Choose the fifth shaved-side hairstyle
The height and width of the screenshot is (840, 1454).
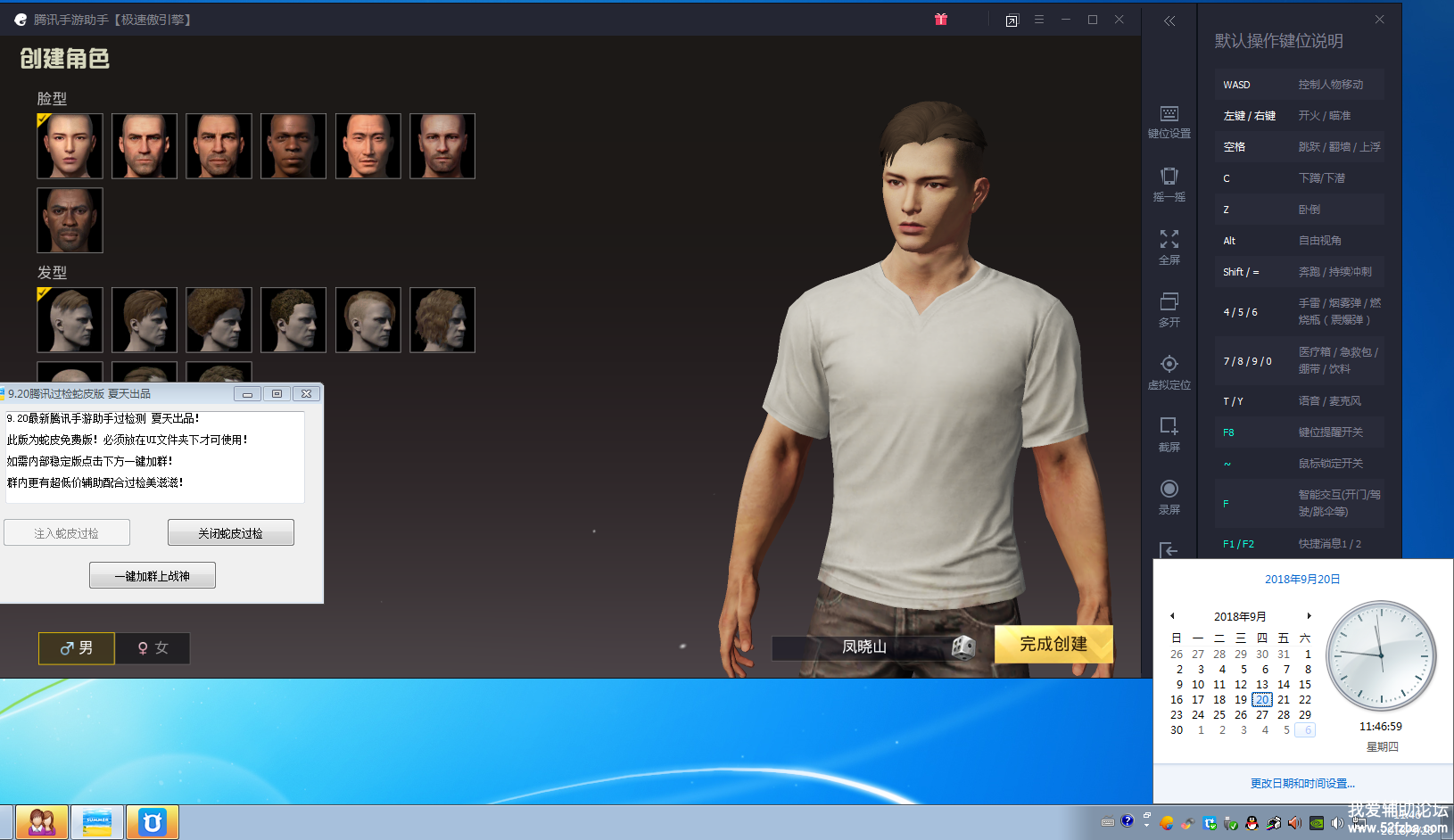click(x=368, y=320)
